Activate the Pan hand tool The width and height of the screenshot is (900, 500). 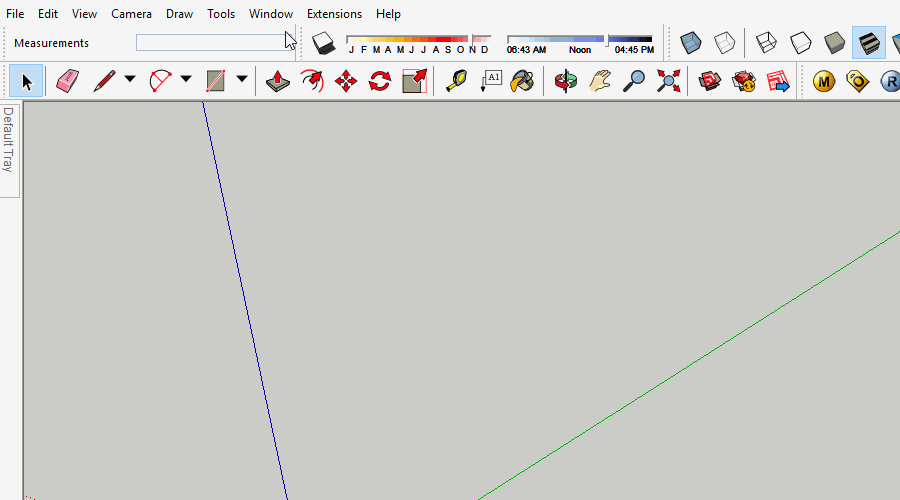(x=599, y=81)
